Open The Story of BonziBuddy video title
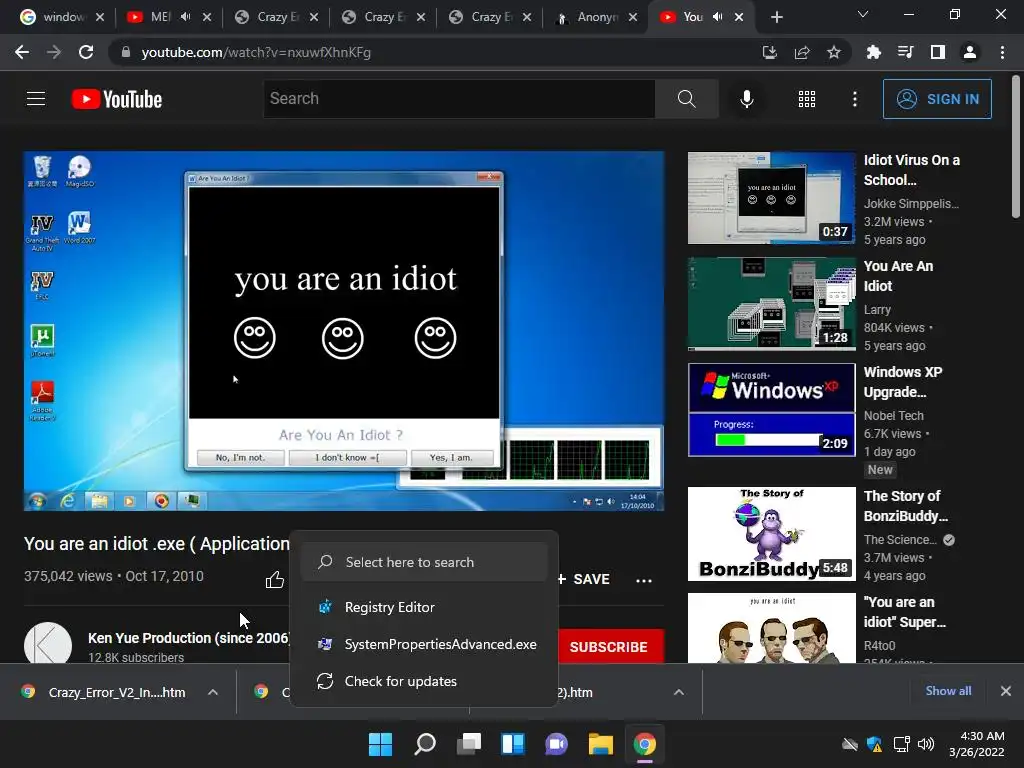Screen dimensions: 1024x768 (905, 505)
